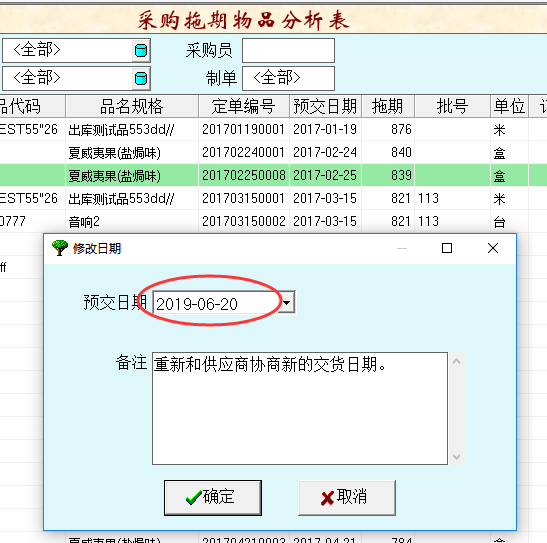Viewport: 547px width, 543px height.
Task: Click the green checkmark 确定 button
Action: pos(213,497)
